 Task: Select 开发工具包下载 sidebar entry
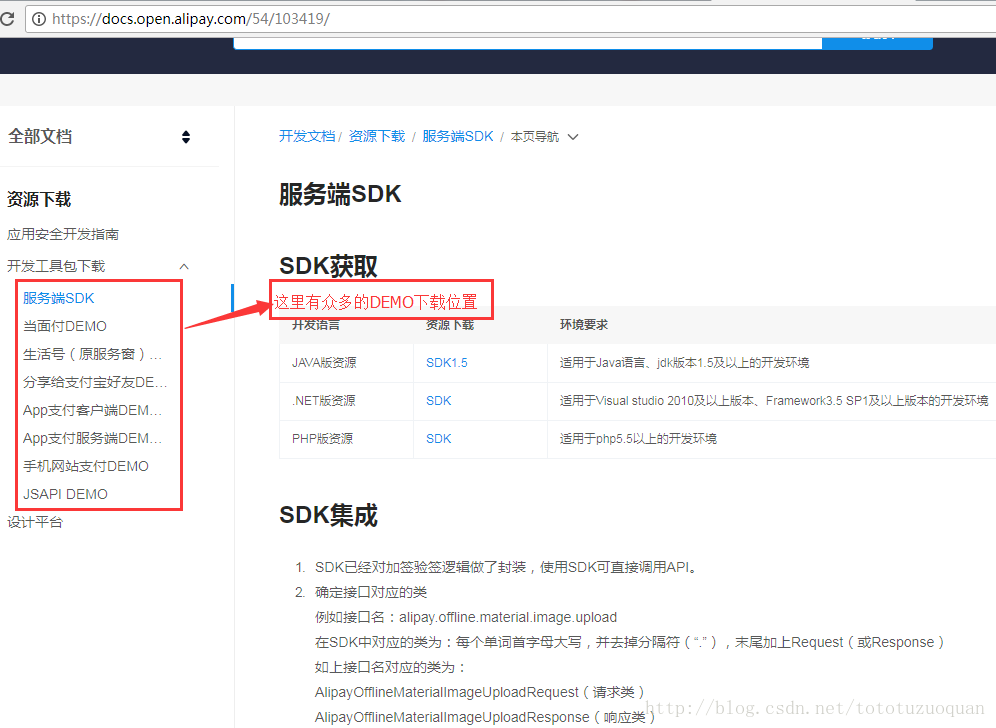click(56, 266)
